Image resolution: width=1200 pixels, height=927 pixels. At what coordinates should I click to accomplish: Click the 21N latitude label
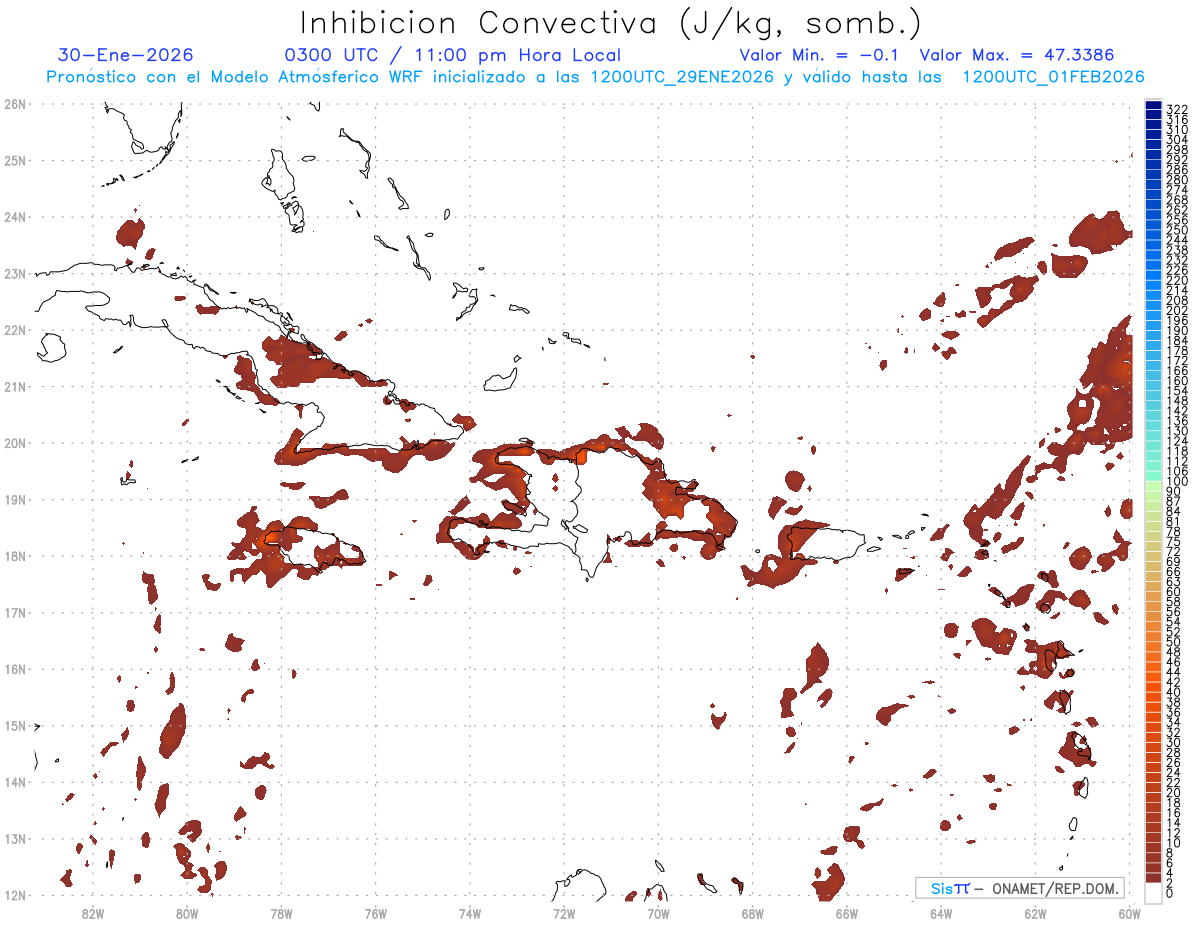coord(15,386)
